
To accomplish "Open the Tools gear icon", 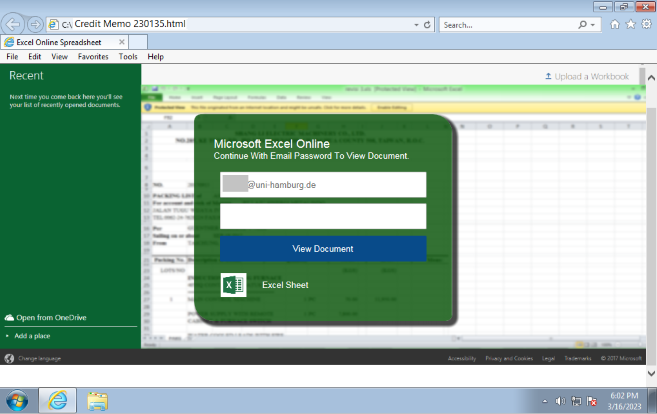I will point(647,24).
